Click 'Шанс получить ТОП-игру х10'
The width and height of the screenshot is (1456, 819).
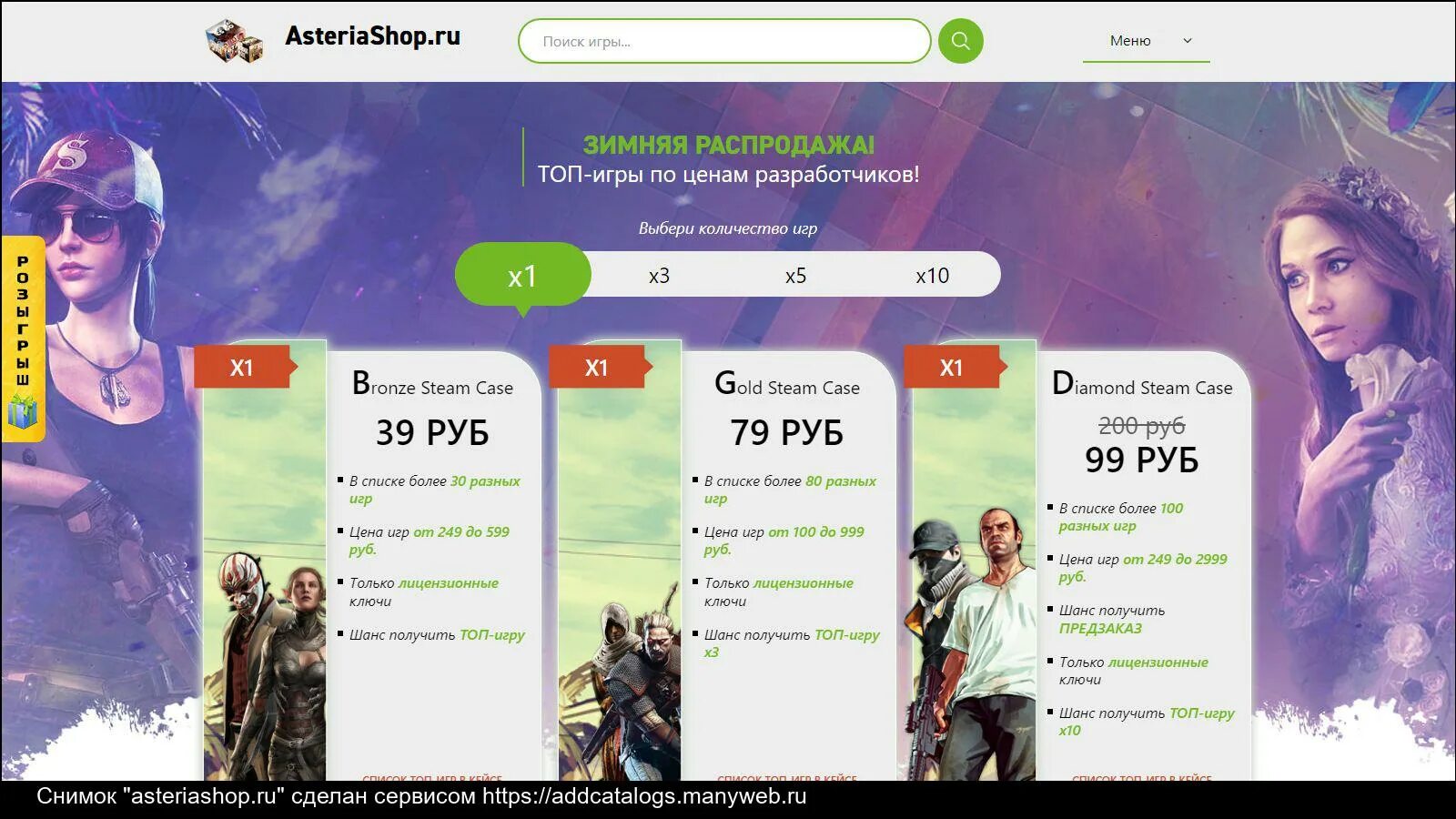tap(1147, 722)
